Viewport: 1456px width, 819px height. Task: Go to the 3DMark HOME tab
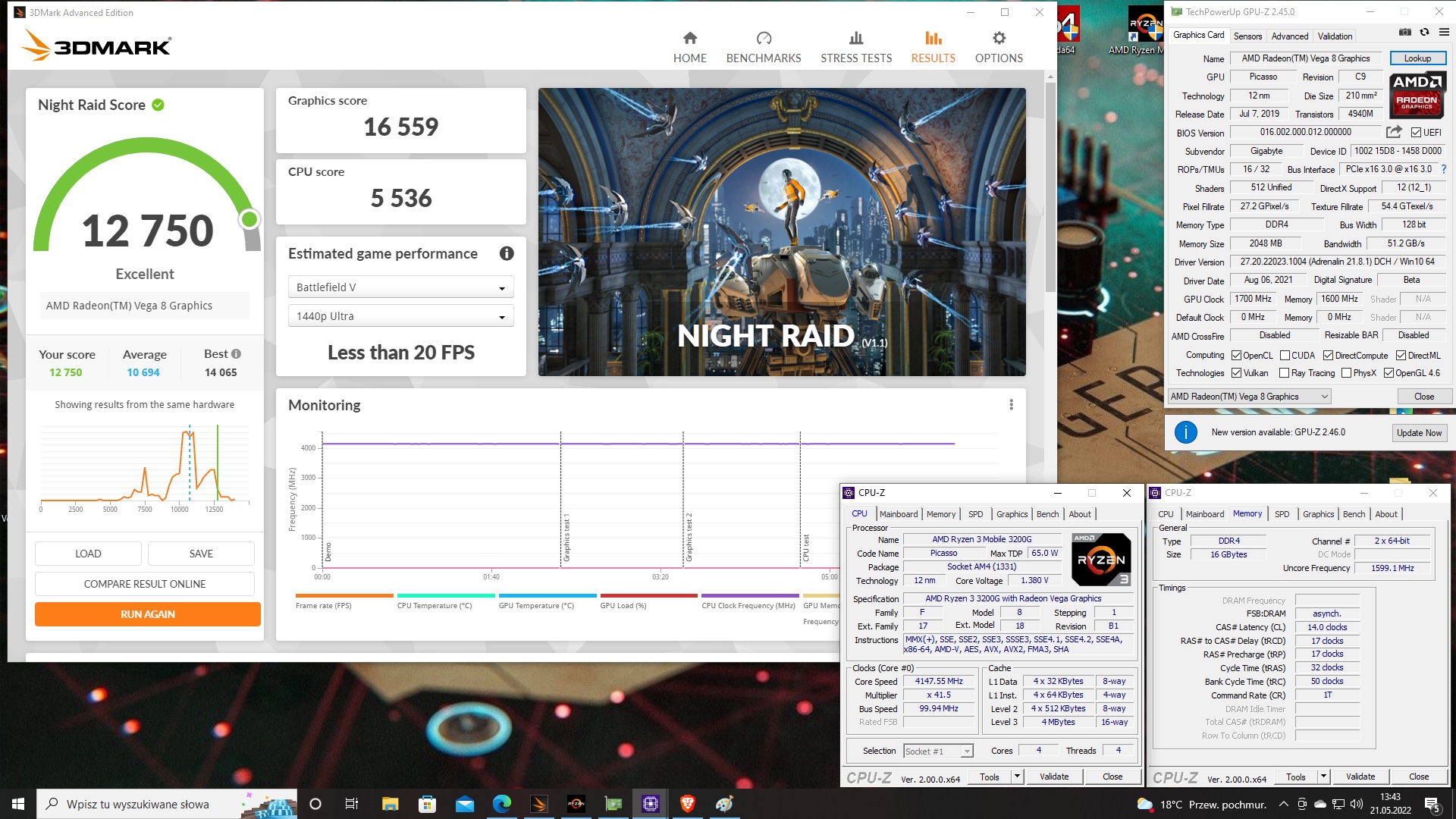(689, 47)
